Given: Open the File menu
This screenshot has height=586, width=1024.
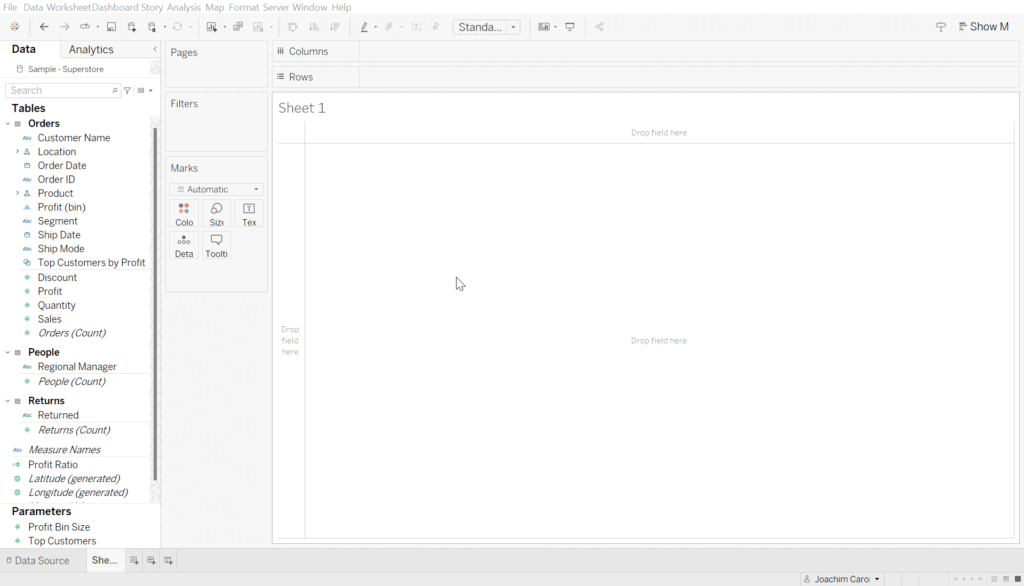Looking at the screenshot, I should [x=10, y=7].
